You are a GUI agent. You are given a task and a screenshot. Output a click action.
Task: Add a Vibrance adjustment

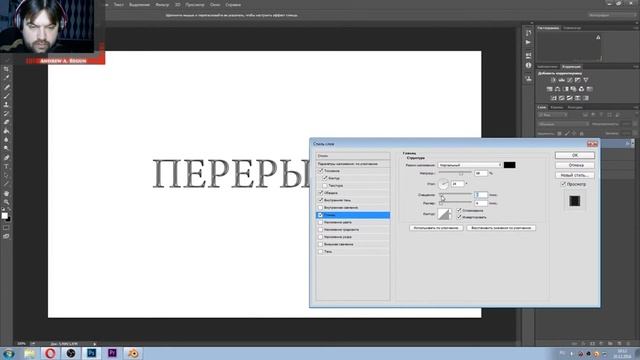pos(586,80)
